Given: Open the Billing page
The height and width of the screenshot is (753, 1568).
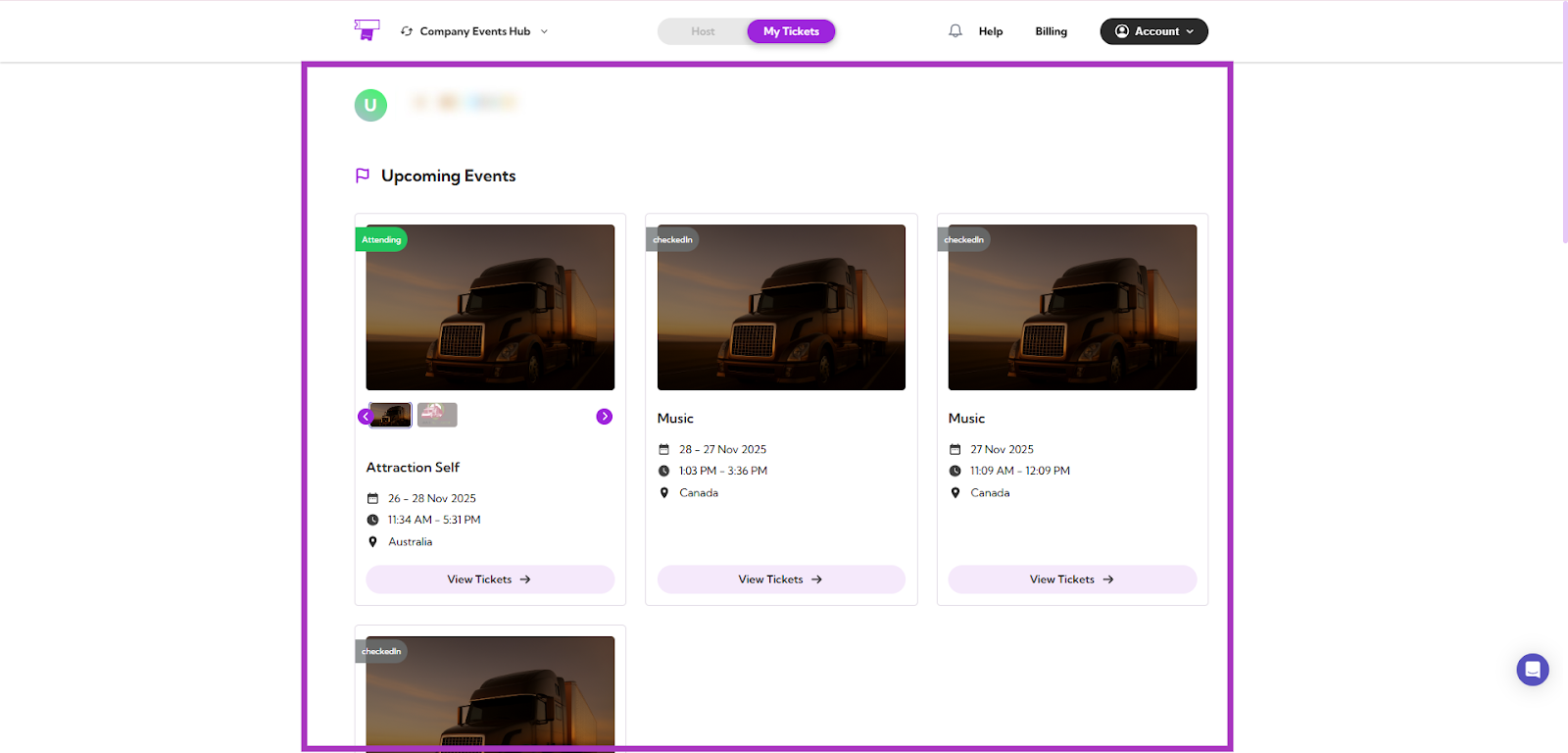Looking at the screenshot, I should click(1051, 31).
